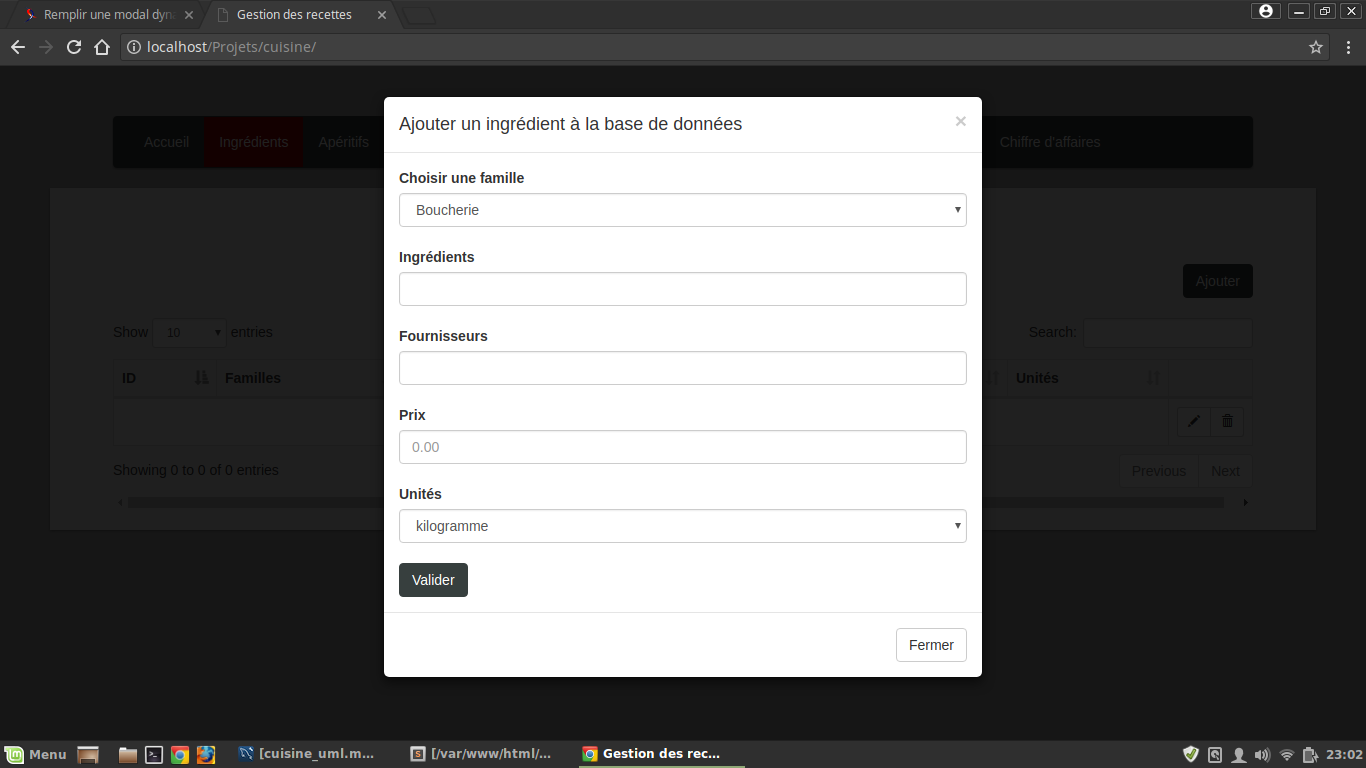Image resolution: width=1366 pixels, height=768 pixels.
Task: Open the Chiffre d'affaires navigation item
Action: 1050,142
